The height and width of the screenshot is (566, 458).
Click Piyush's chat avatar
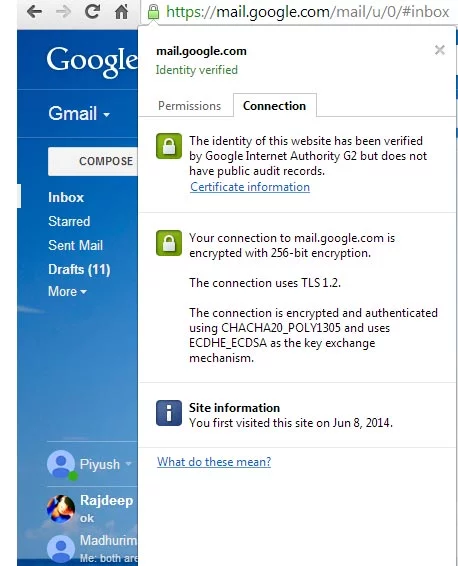(61, 464)
